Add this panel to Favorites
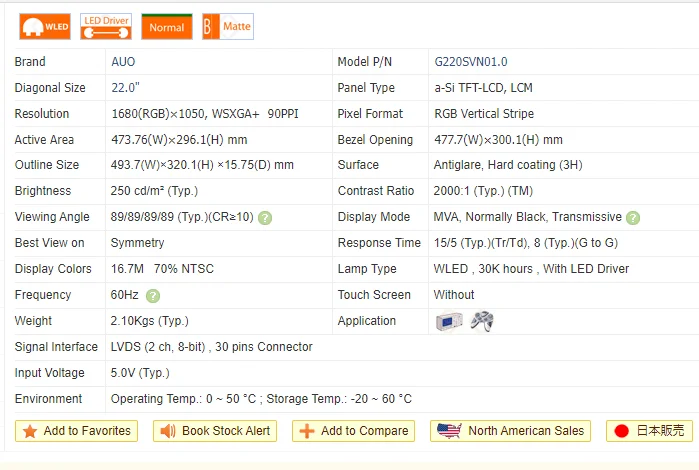 [76, 431]
